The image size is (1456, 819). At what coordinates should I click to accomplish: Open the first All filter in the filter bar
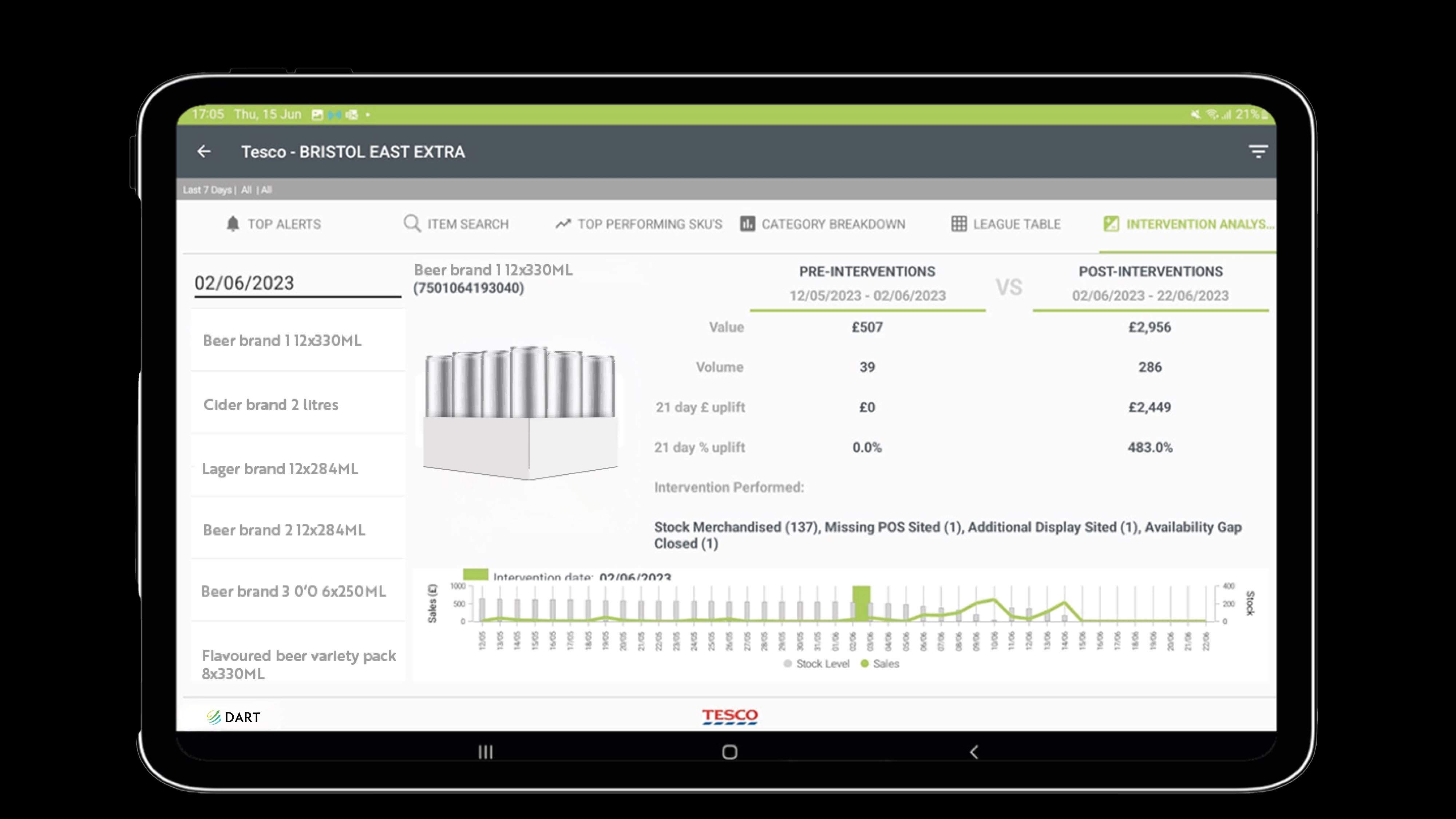(246, 190)
